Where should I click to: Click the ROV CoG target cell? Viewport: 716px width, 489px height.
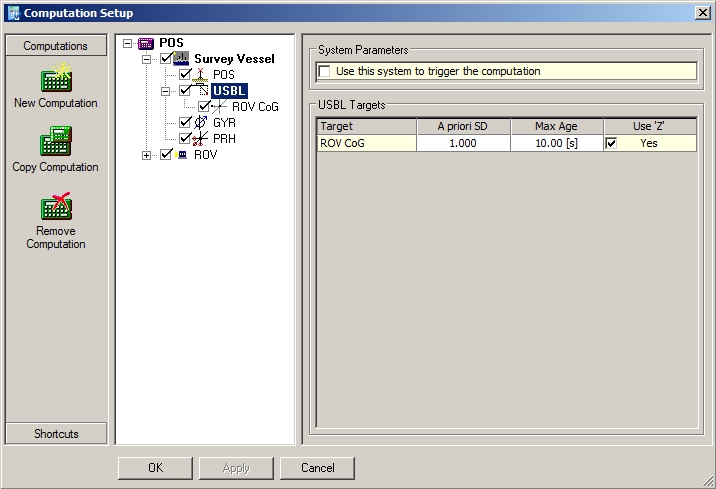click(x=367, y=143)
